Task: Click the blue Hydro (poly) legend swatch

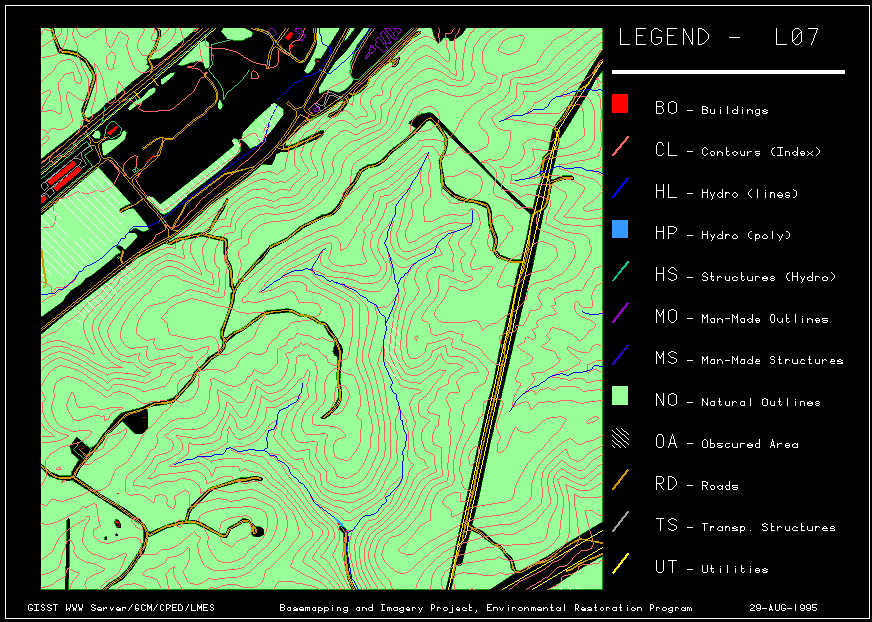Action: (620, 229)
